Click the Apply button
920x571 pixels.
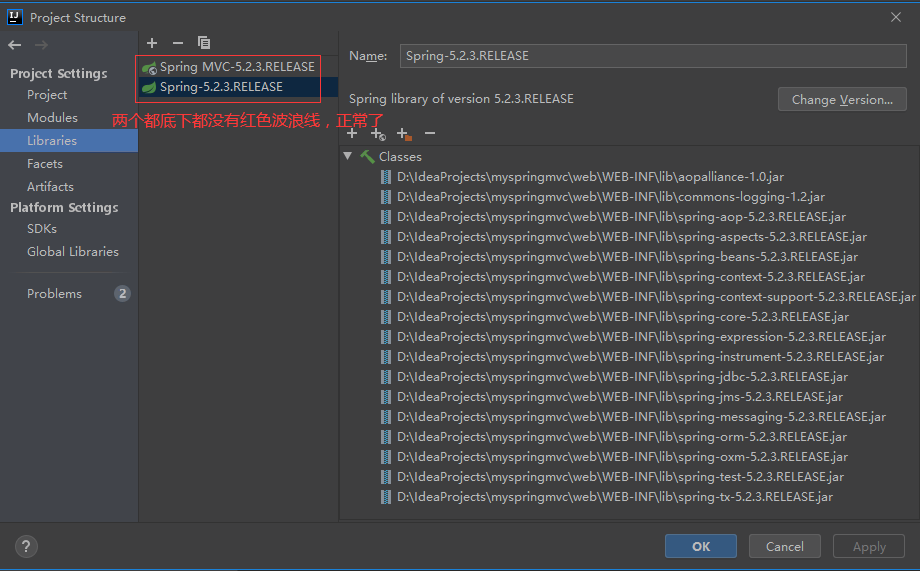[869, 546]
